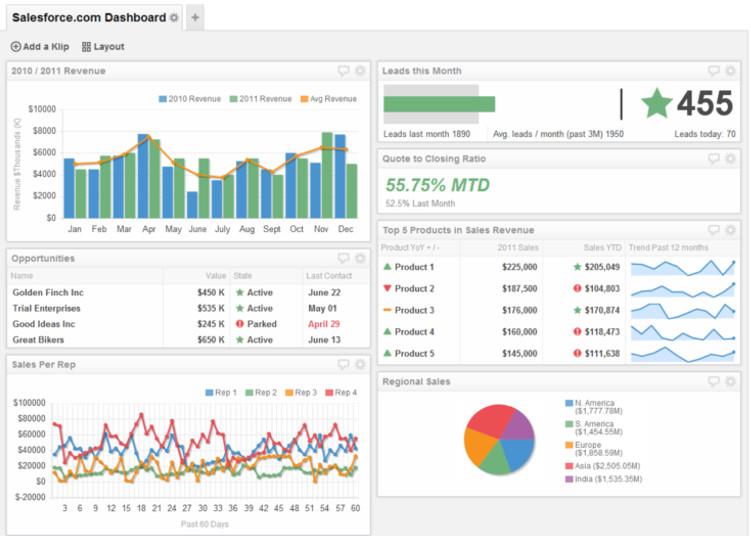This screenshot has width=751, height=536.
Task: Click the green star next to 455
Action: [x=657, y=103]
